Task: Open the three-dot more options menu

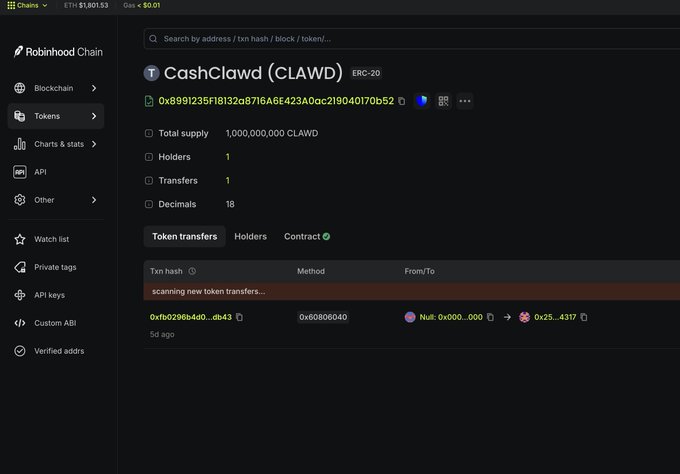Action: click(x=465, y=101)
